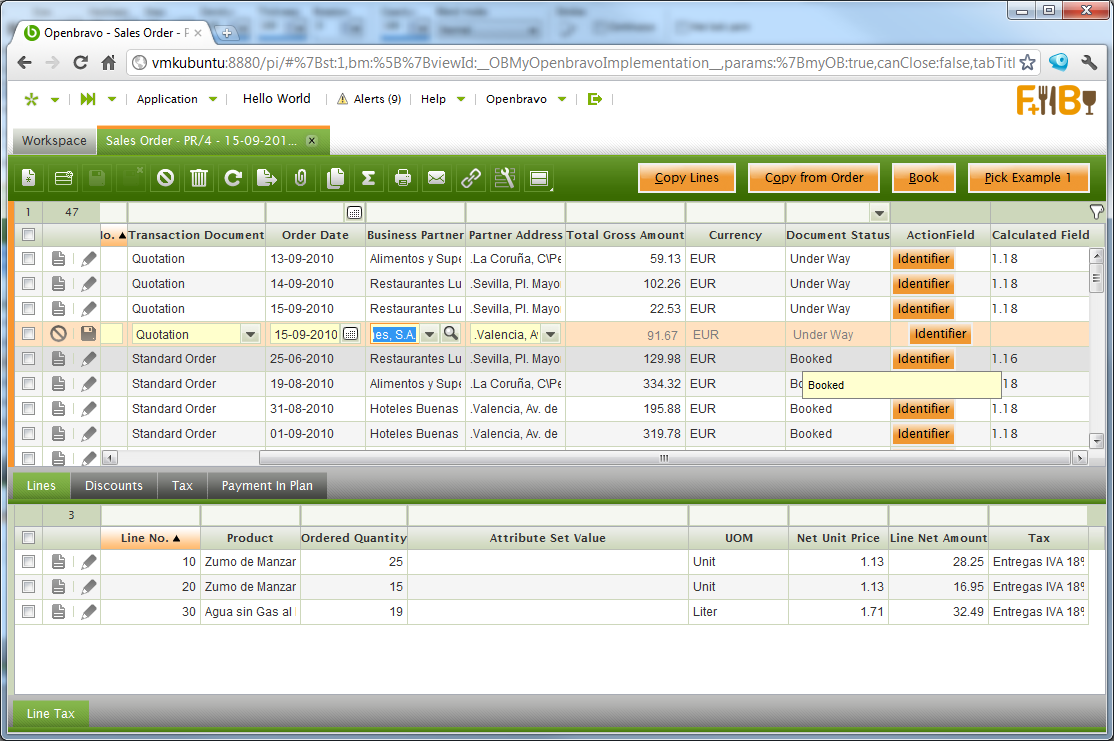Refresh the grid with the reload icon
The image size is (1114, 741).
point(233,178)
